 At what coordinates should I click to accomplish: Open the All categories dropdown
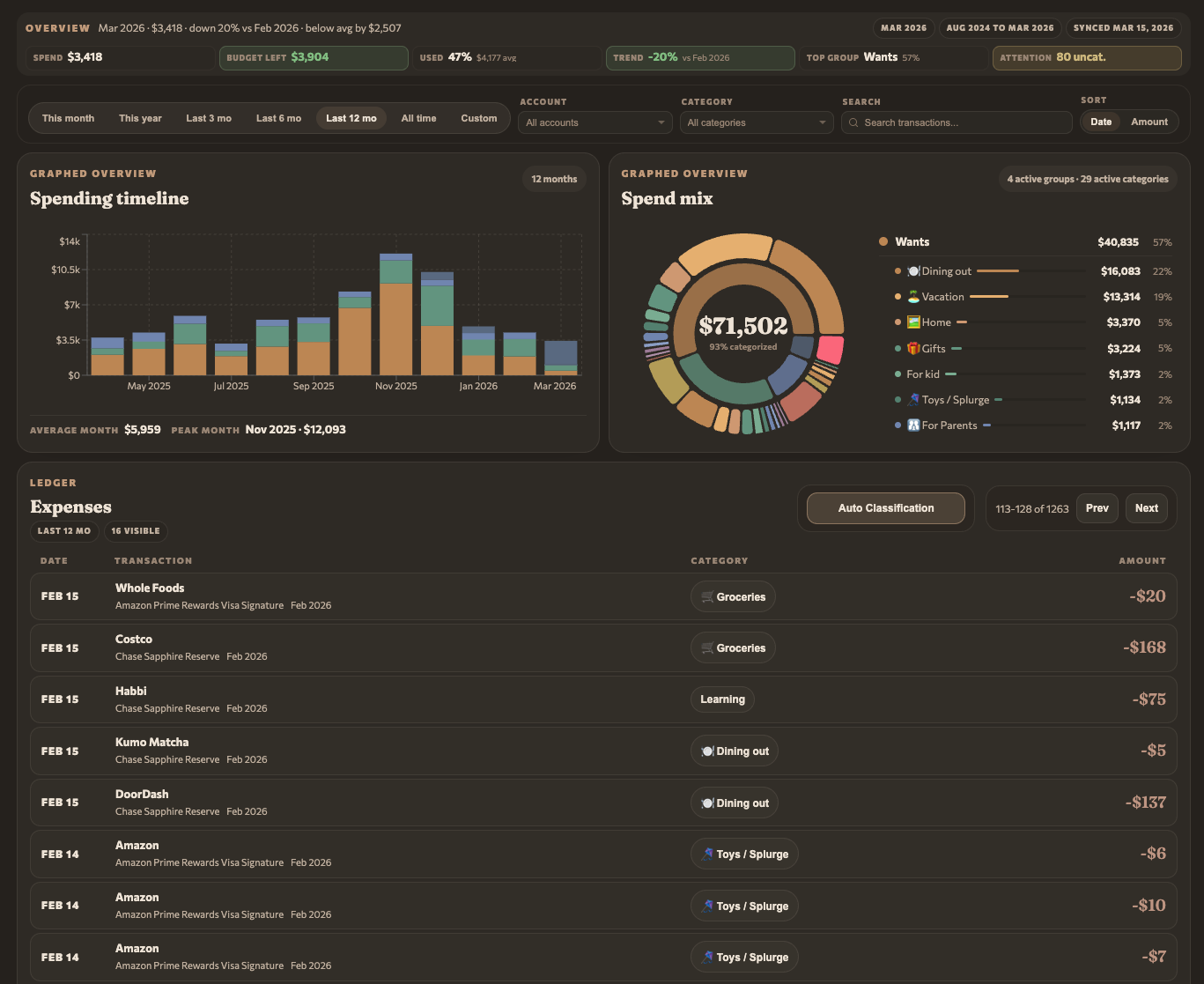(756, 122)
